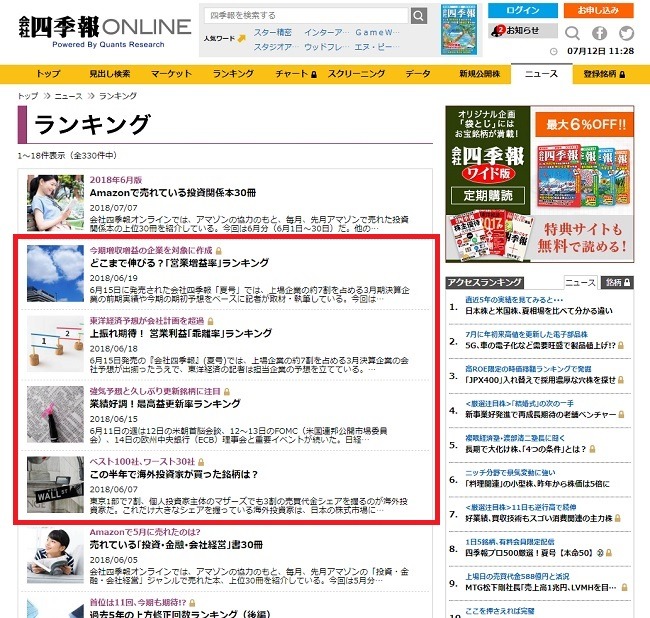Click the 今期増収増益の企業を対象に作成 subtitle
Viewport: 650px width, 618px height.
pyautogui.click(x=151, y=251)
